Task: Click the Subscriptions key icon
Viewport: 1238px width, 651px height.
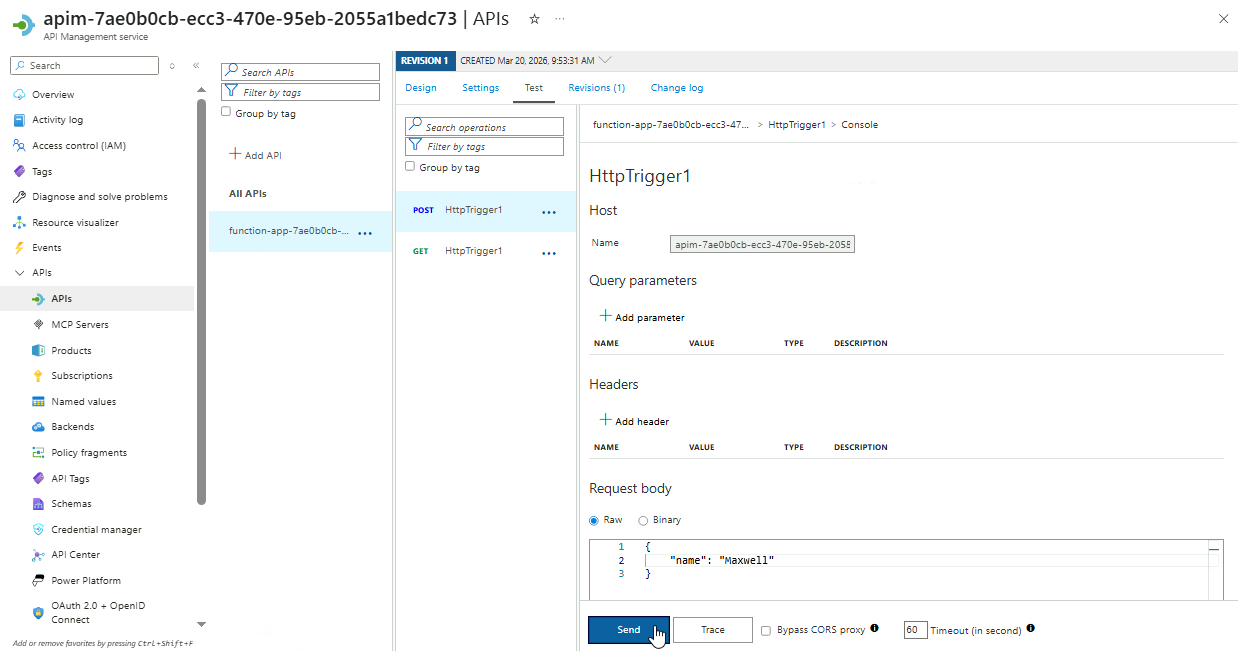Action: (x=38, y=376)
